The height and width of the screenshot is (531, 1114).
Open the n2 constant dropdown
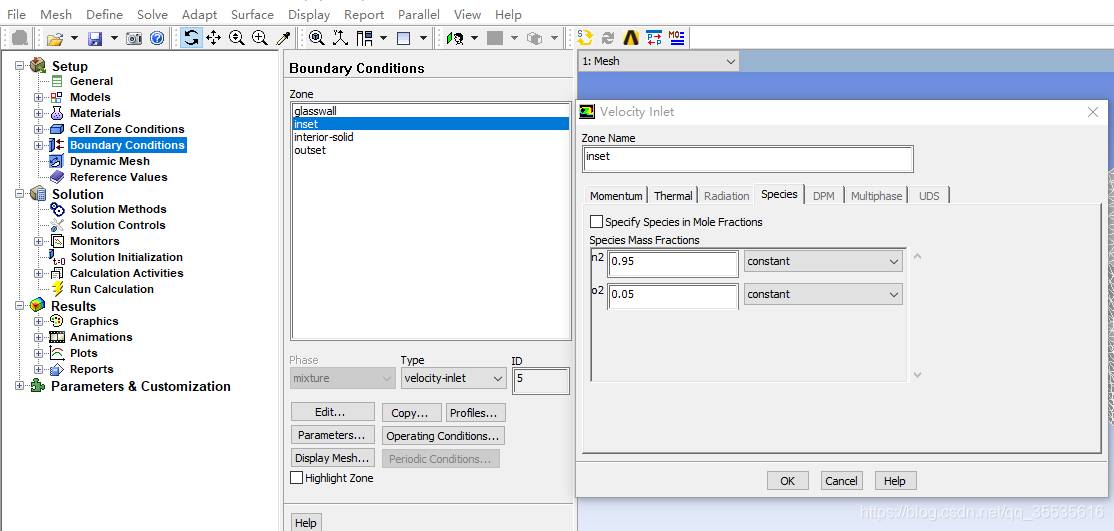[823, 262]
